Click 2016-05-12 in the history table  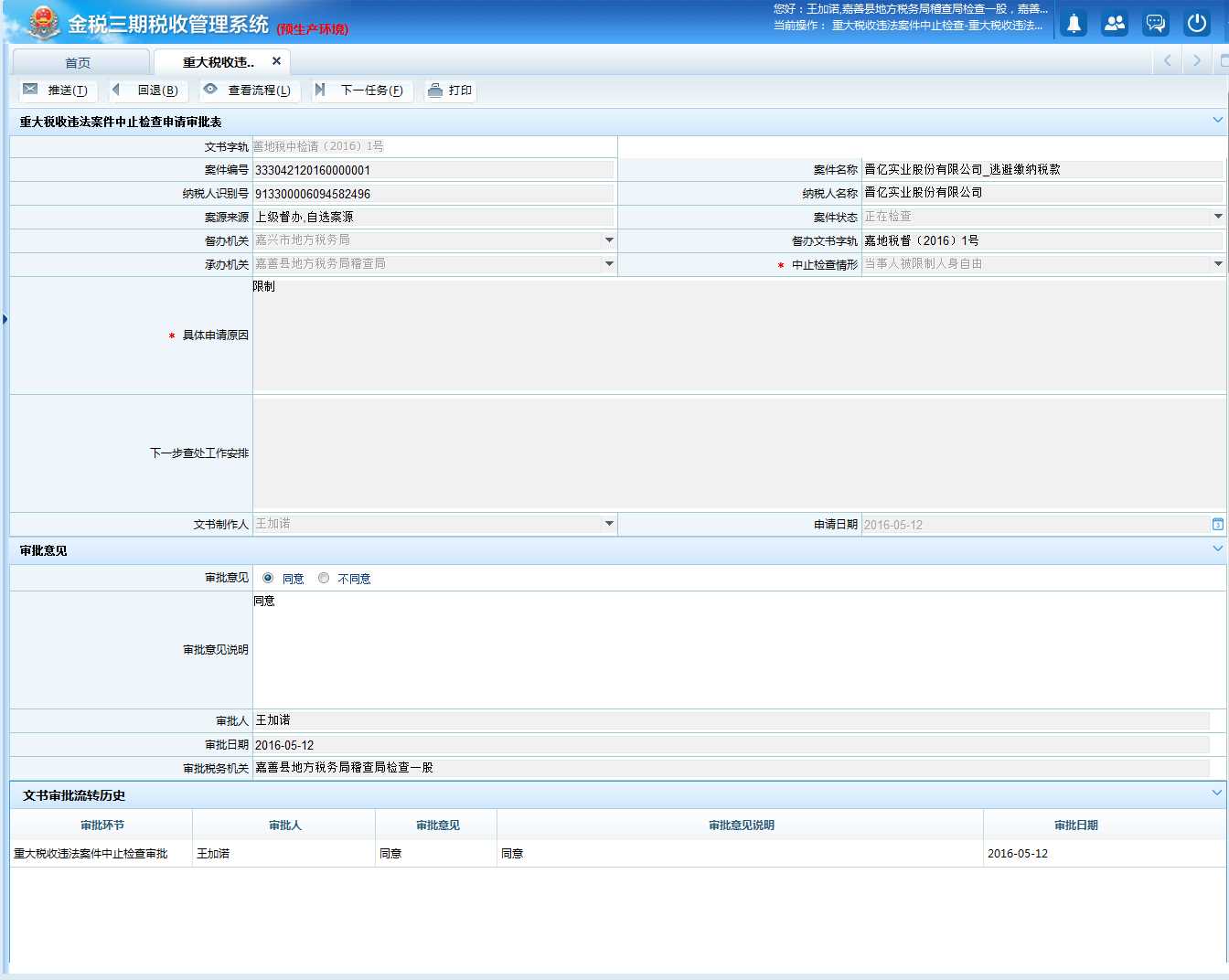click(1018, 854)
